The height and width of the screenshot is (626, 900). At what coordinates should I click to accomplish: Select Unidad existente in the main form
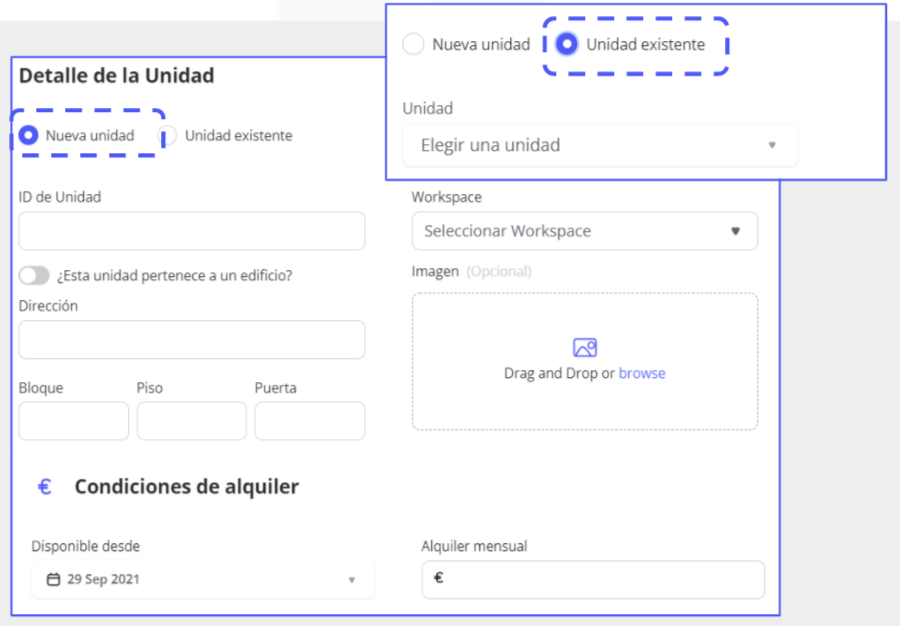(169, 135)
